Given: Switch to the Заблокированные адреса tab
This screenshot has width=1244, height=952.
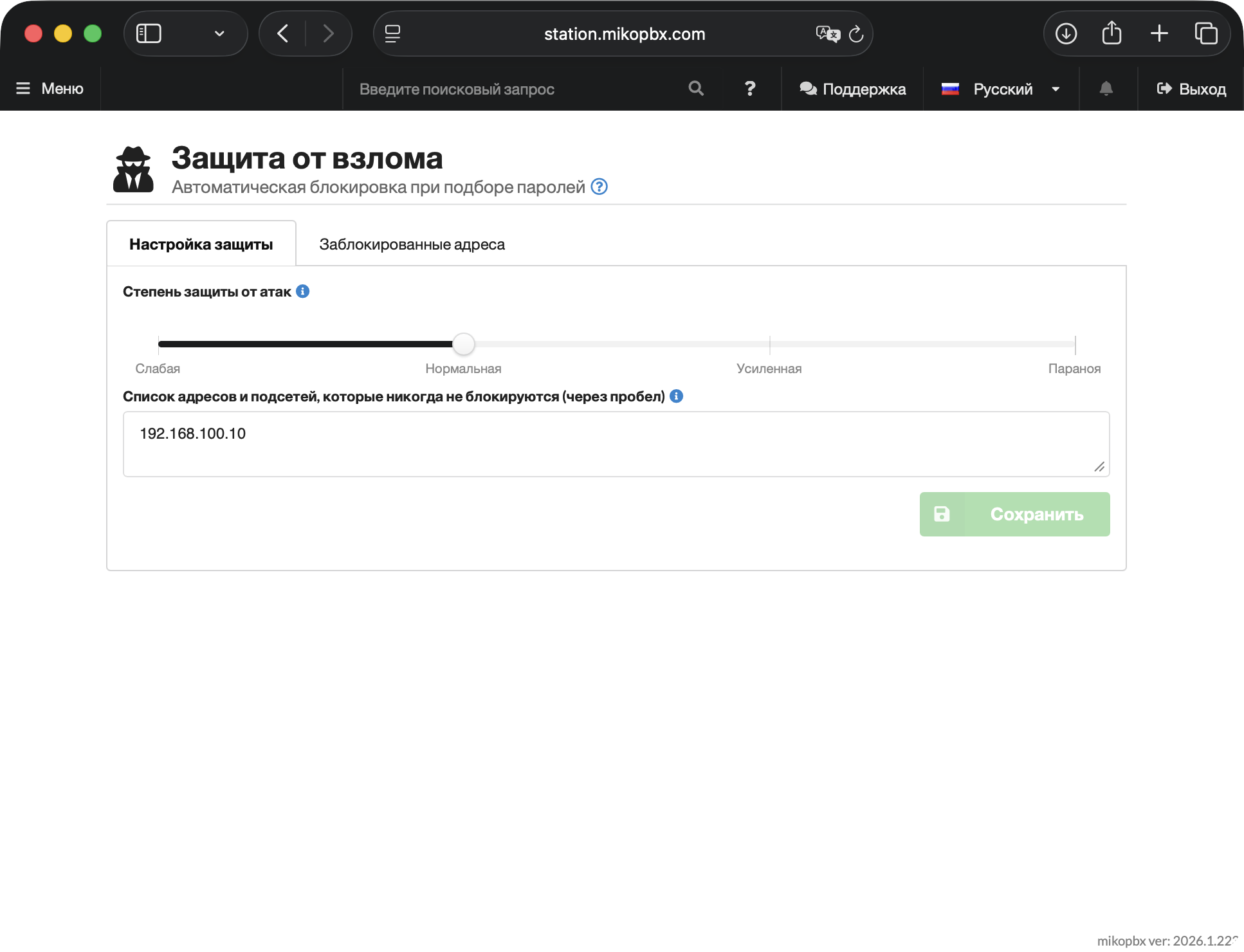Looking at the screenshot, I should [x=412, y=244].
